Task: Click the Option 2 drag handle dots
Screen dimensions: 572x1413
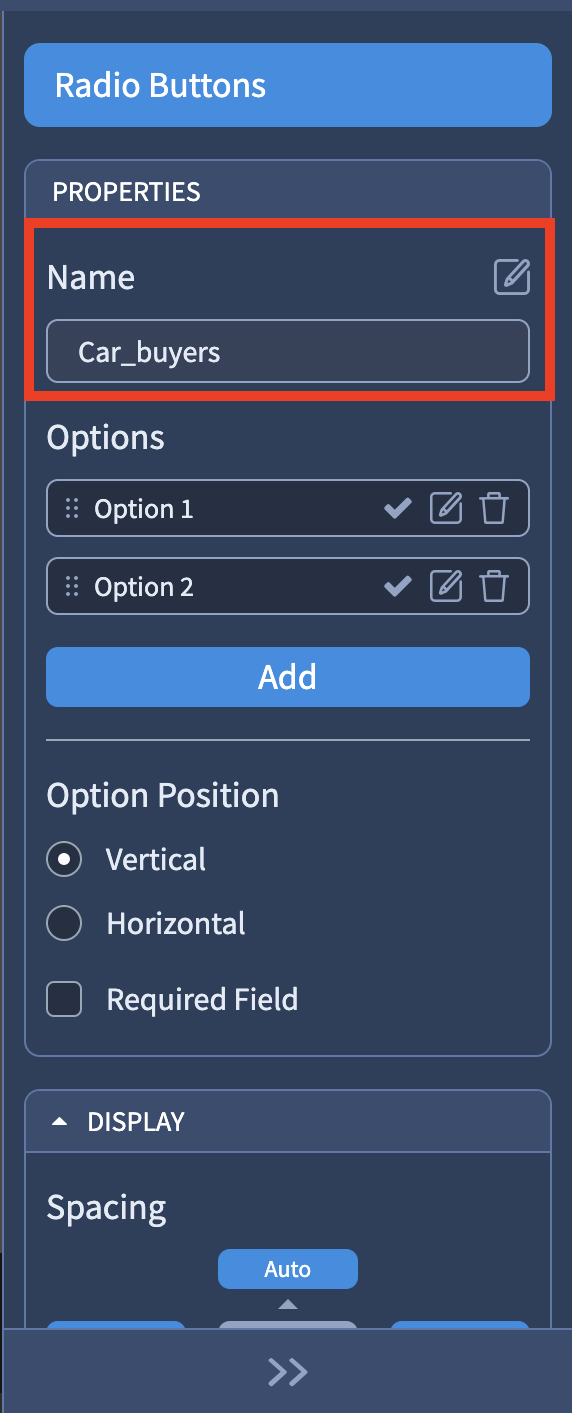Action: pos(71,587)
